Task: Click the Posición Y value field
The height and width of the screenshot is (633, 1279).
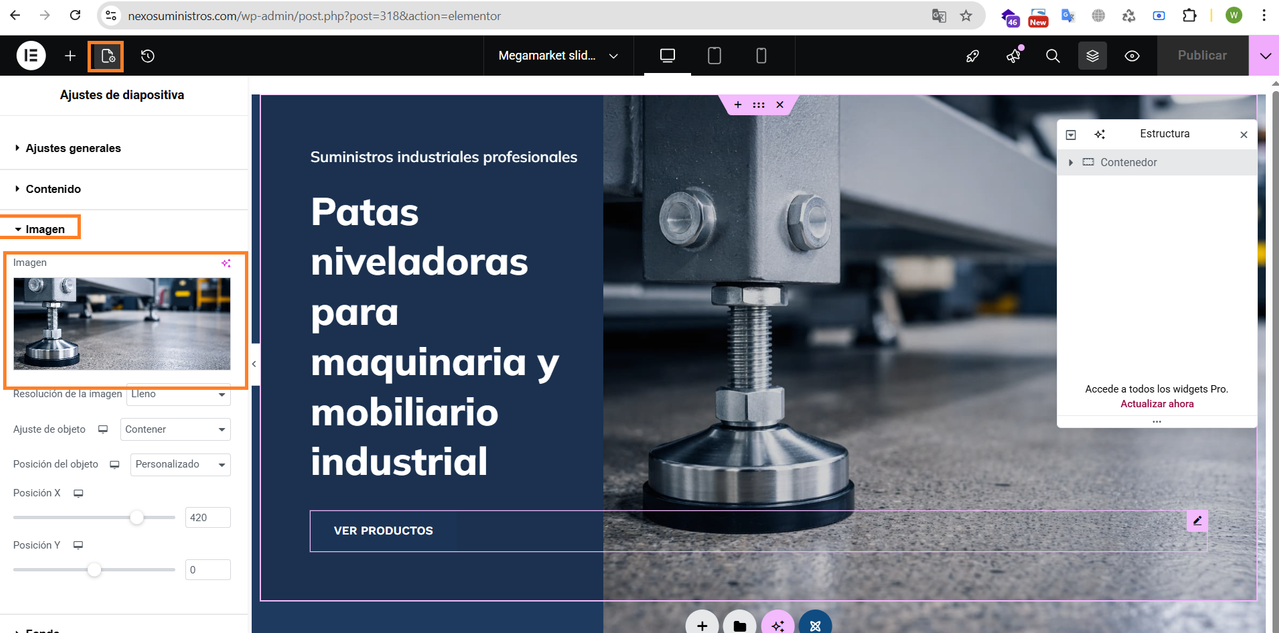Action: point(208,570)
